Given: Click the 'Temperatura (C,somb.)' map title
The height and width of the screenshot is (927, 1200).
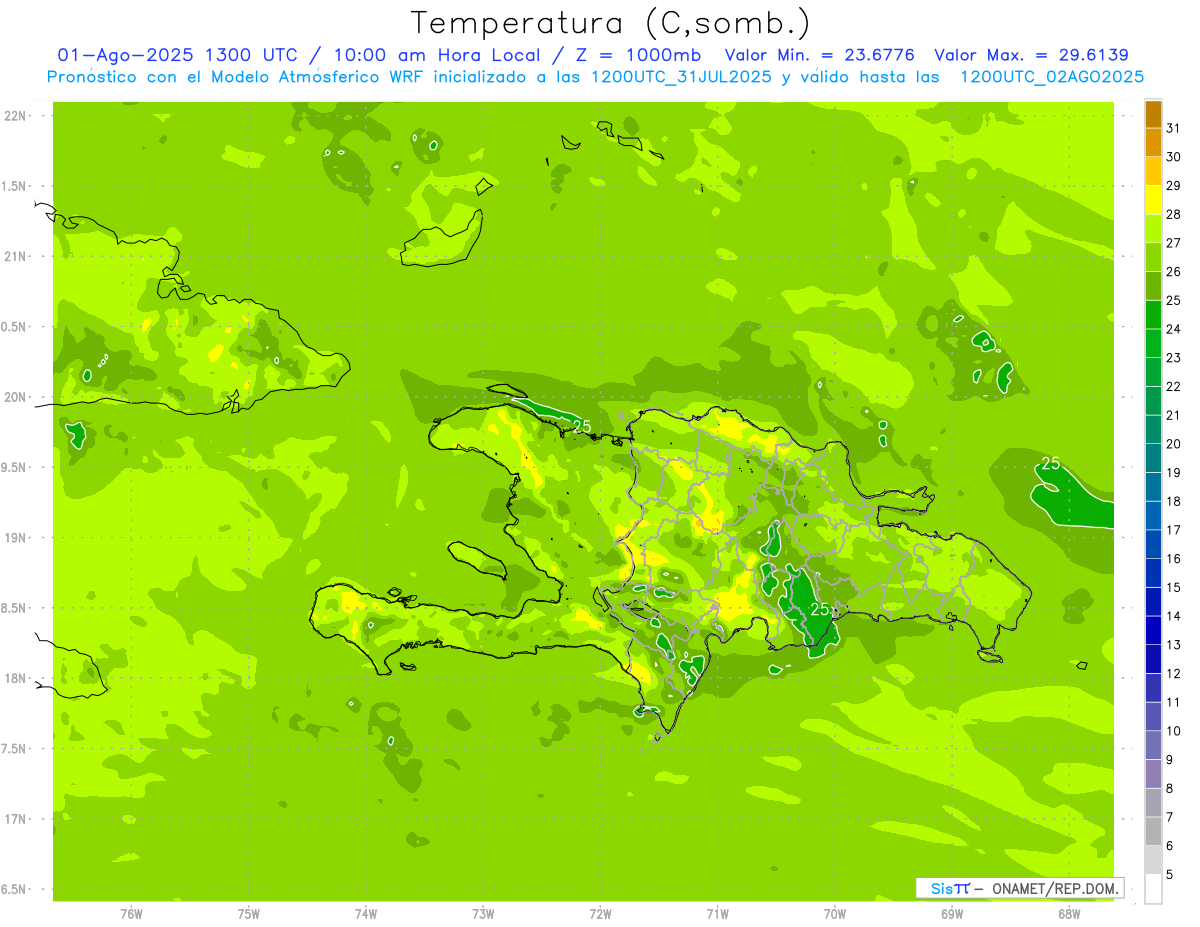Looking at the screenshot, I should pos(610,24).
